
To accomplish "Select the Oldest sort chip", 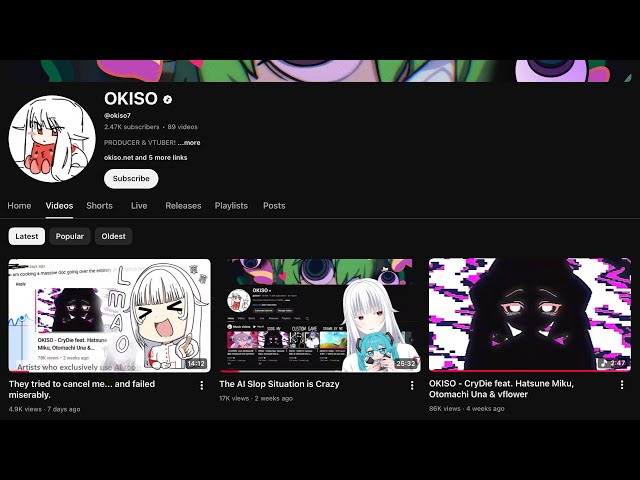I will (113, 236).
